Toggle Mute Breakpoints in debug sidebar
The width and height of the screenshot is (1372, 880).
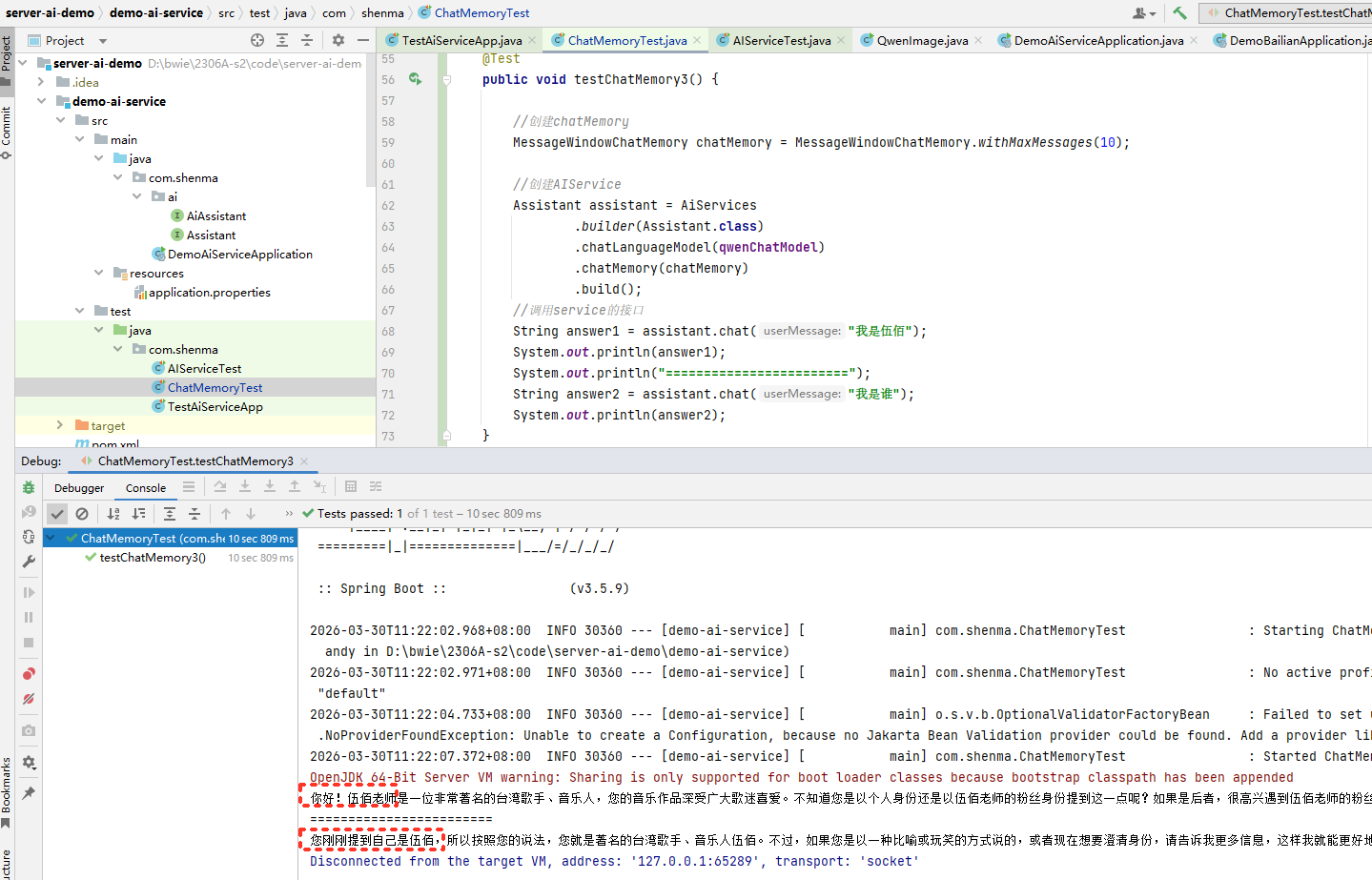click(x=29, y=699)
